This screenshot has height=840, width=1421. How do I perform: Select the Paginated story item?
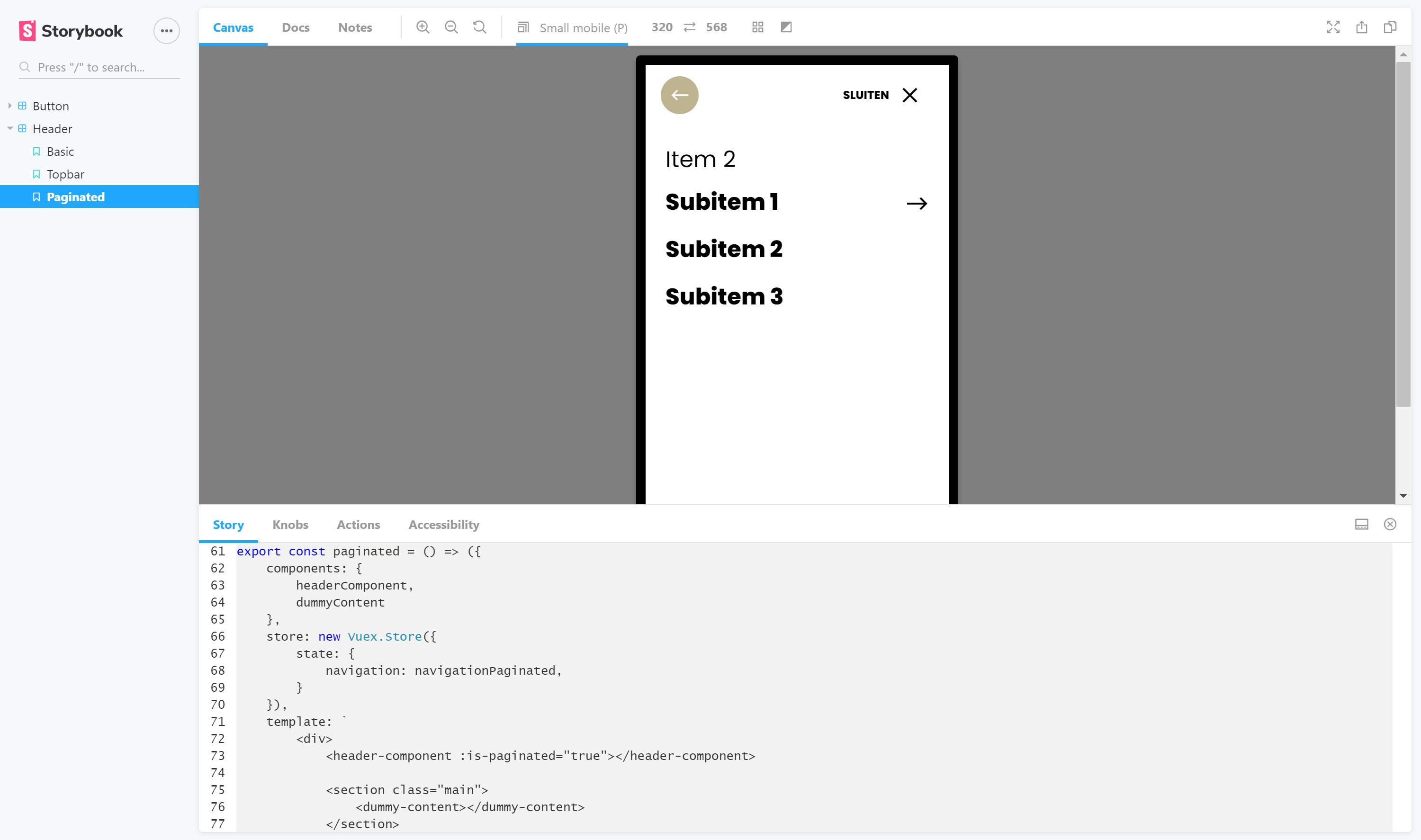point(75,197)
